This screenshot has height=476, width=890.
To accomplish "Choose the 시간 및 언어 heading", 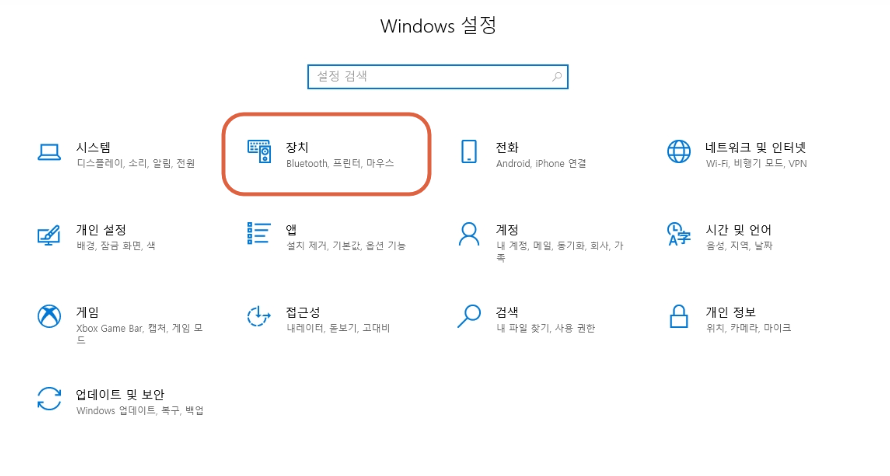I will click(x=738, y=230).
